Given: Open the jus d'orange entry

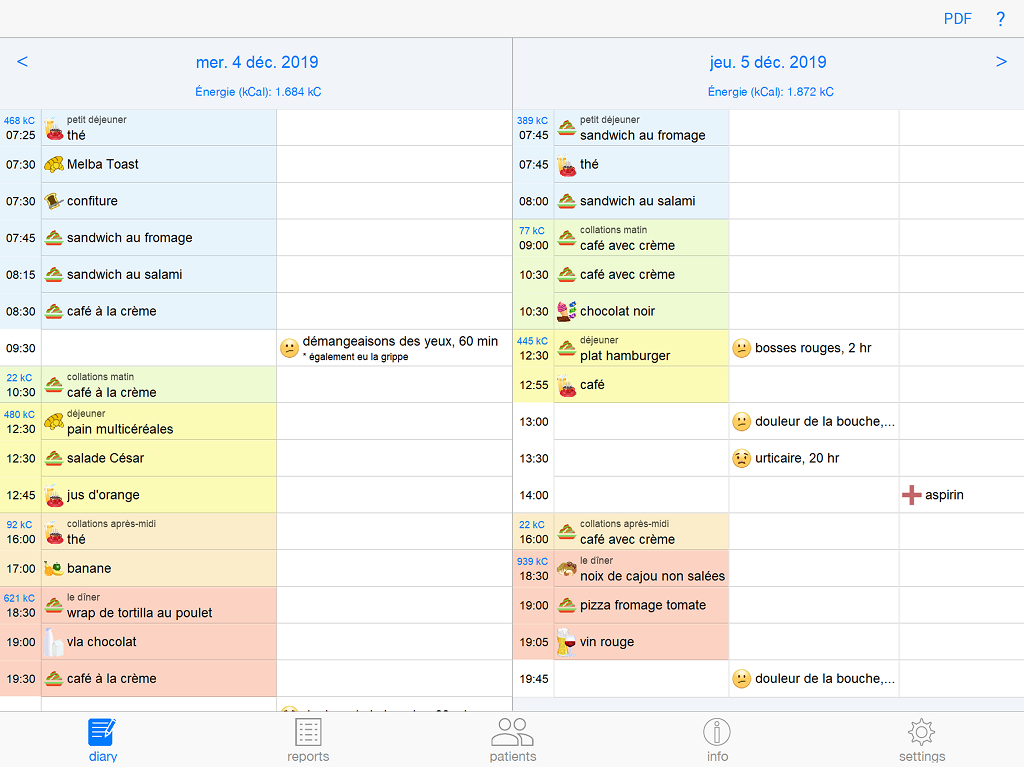Looking at the screenshot, I should tap(159, 495).
